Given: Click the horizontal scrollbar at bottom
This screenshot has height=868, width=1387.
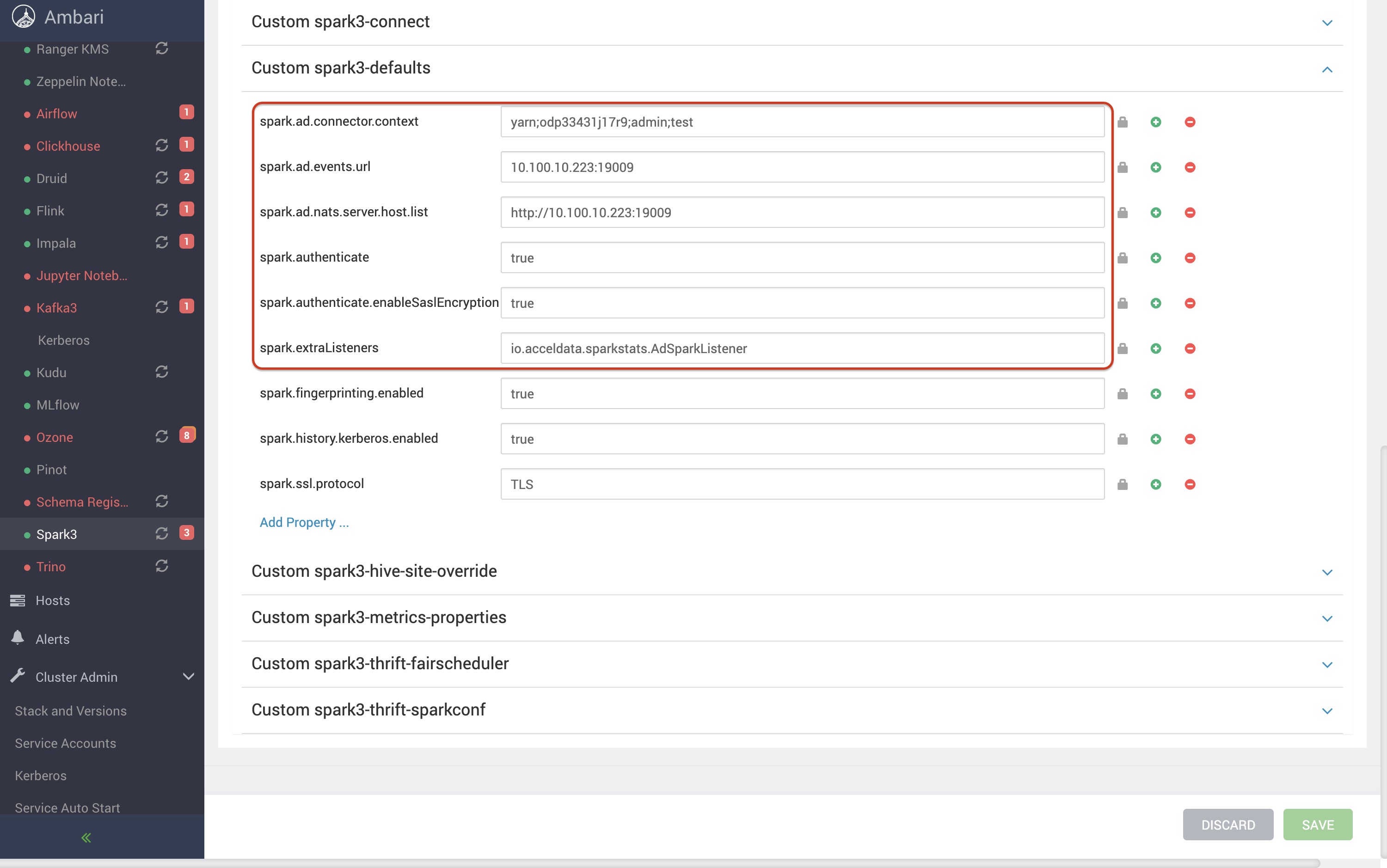Looking at the screenshot, I should [x=660, y=863].
